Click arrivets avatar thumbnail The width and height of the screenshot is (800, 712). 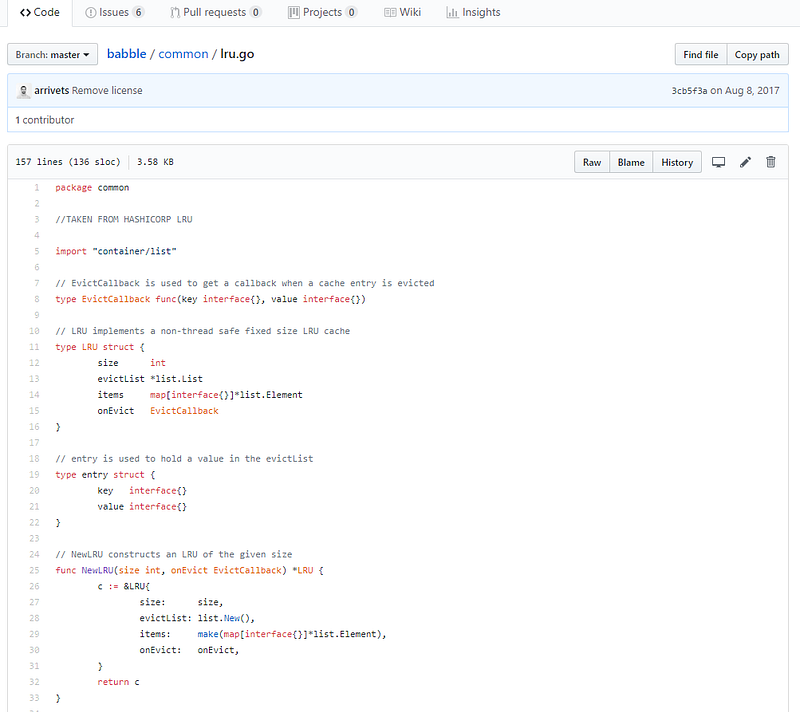[x=23, y=91]
